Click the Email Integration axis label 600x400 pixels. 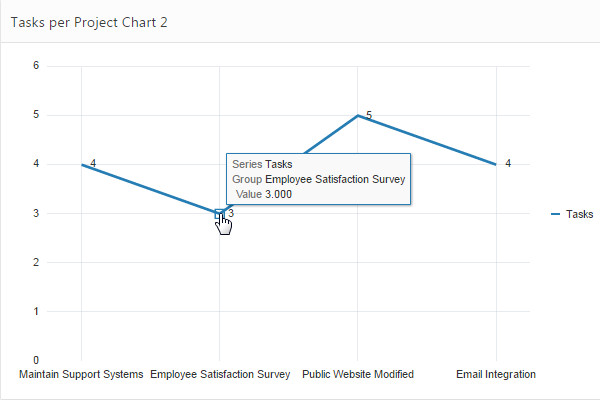[495, 375]
